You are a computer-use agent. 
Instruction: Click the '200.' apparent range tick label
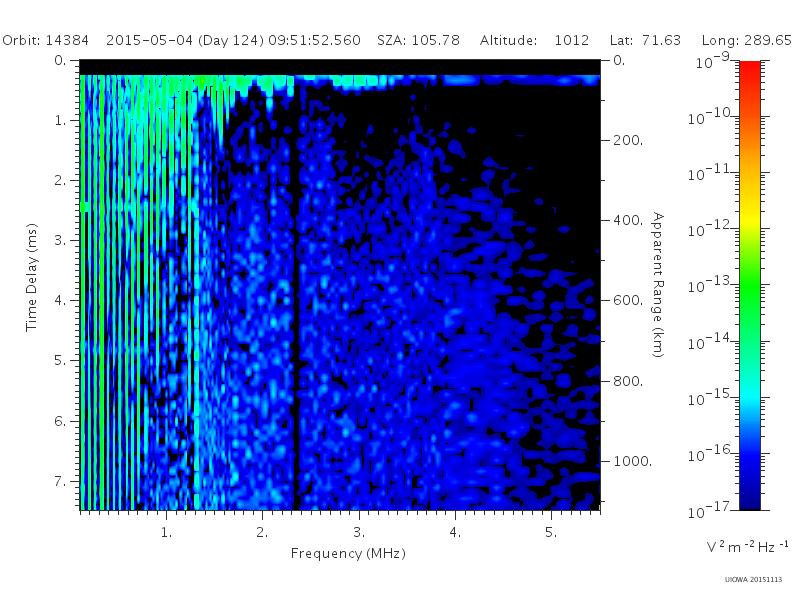(628, 140)
